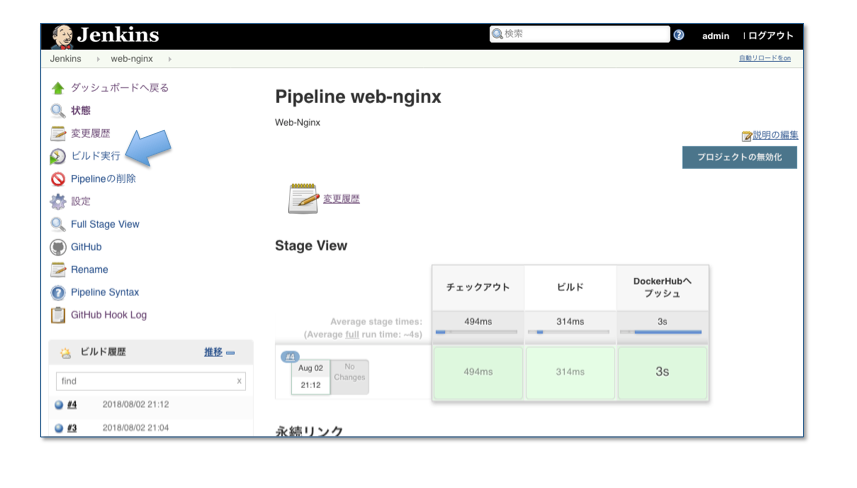Viewport: 857px width, 488px height.
Task: Click 2018/08/02 21:12 build timestamp
Action: 136,405
